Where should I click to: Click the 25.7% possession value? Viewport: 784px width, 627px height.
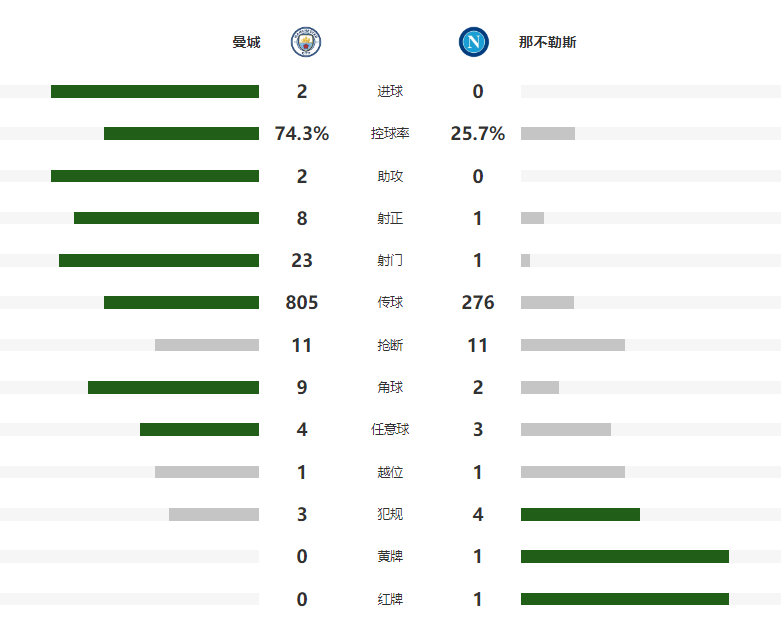[x=478, y=134]
